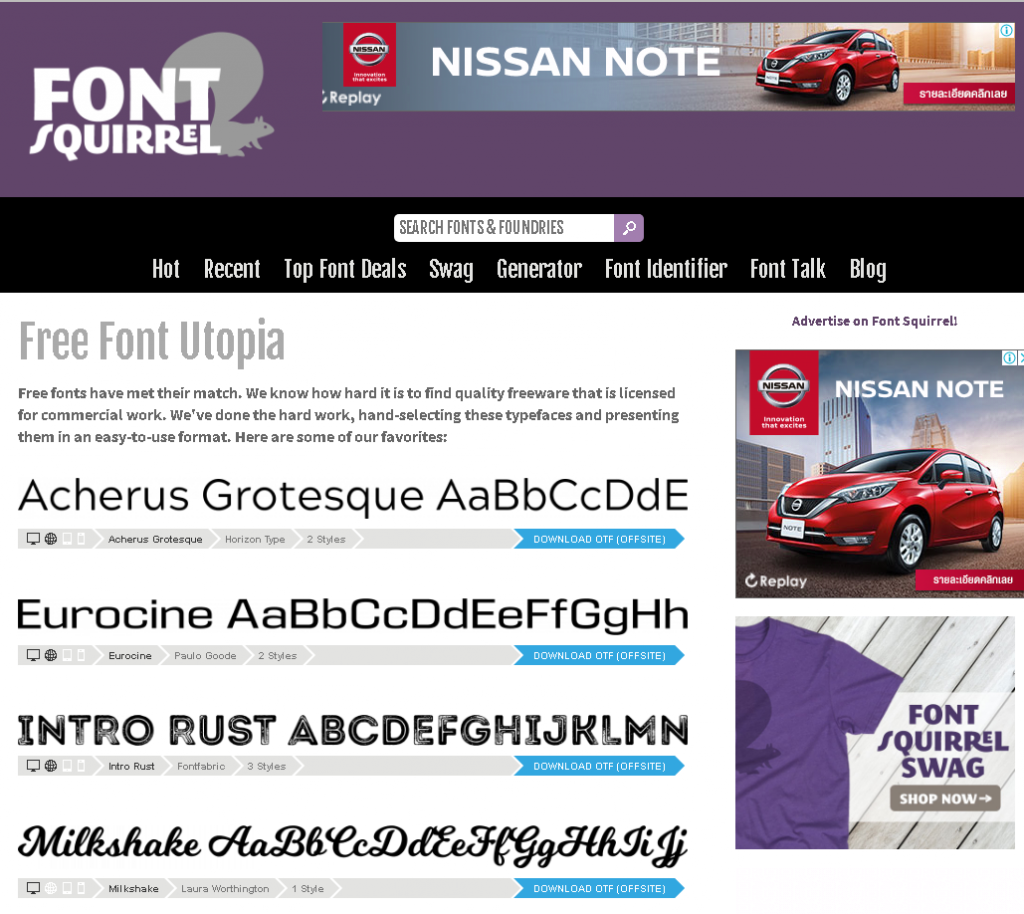
Task: Open the Hot fonts menu
Action: 166,269
